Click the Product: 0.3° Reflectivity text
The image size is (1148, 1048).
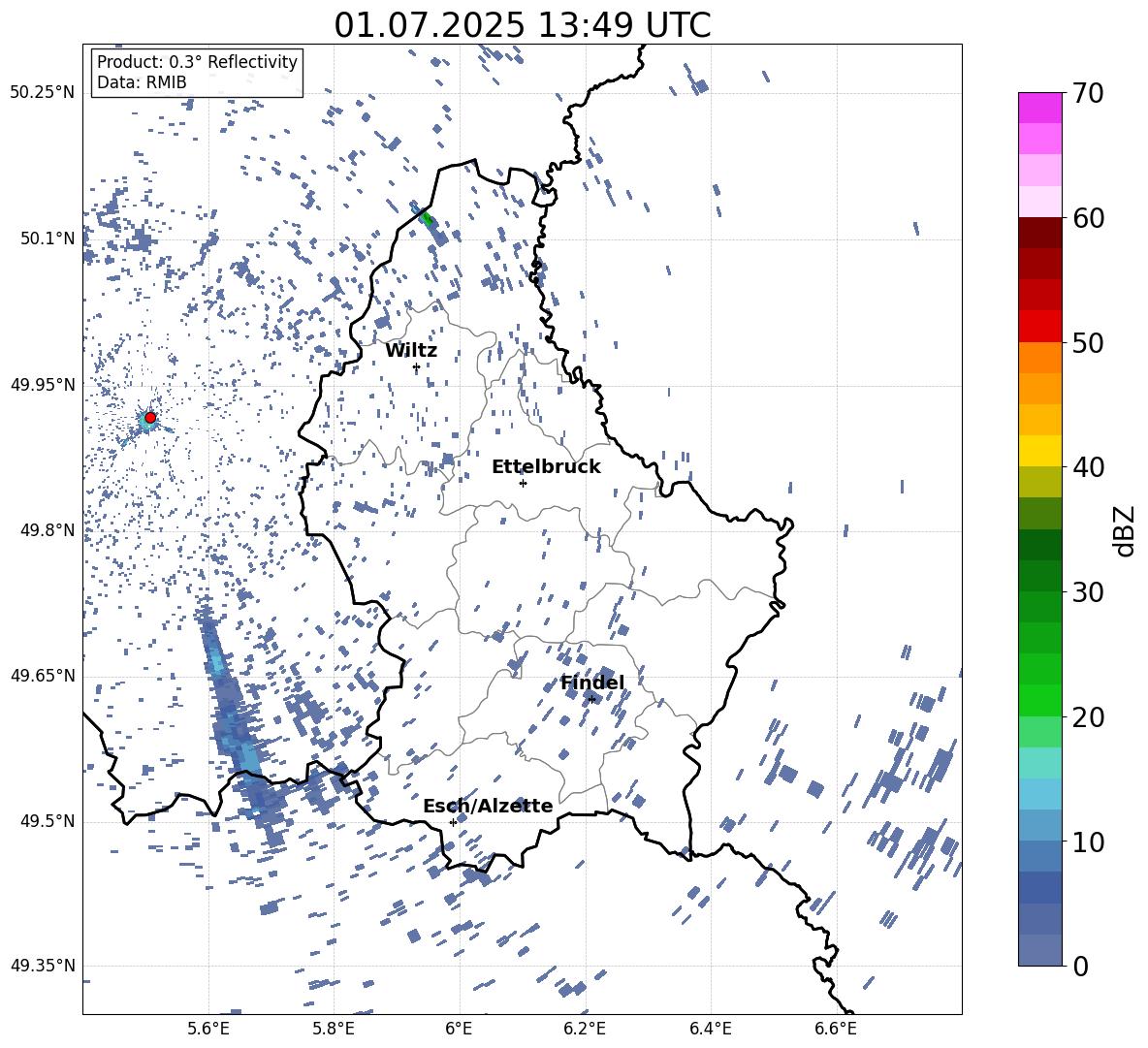[x=197, y=61]
